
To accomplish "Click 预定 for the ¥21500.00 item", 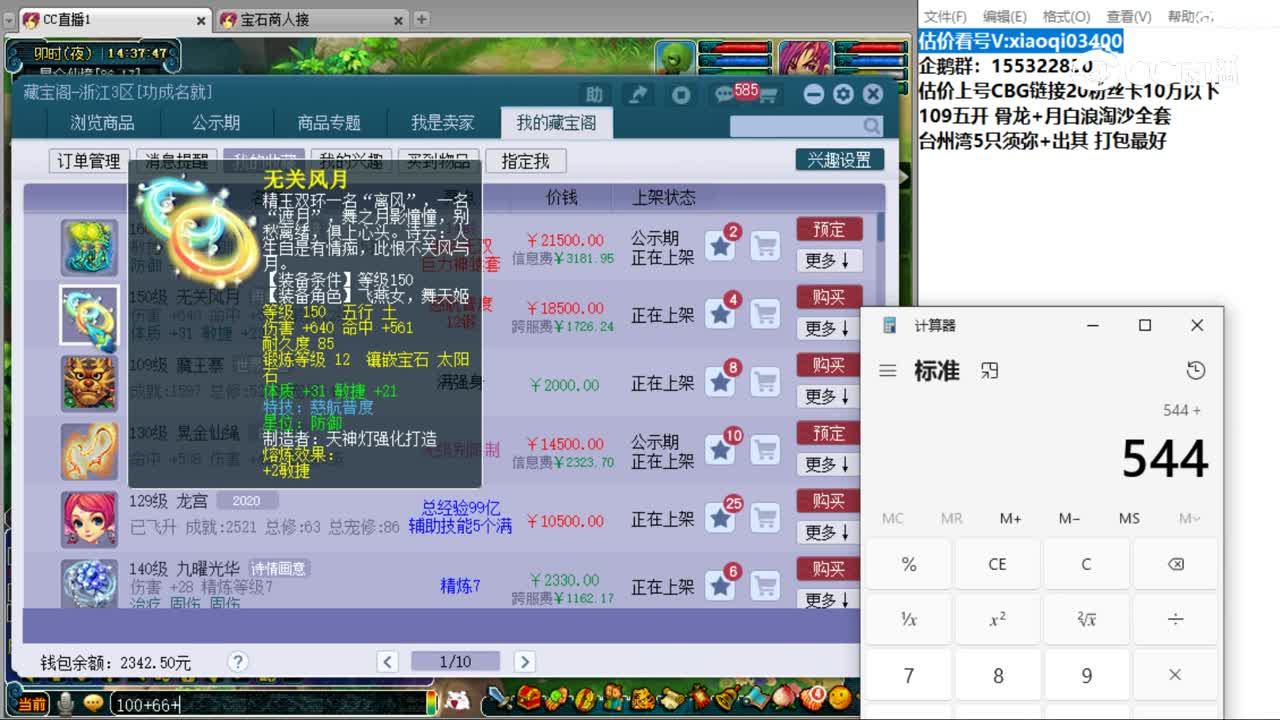I will (829, 230).
